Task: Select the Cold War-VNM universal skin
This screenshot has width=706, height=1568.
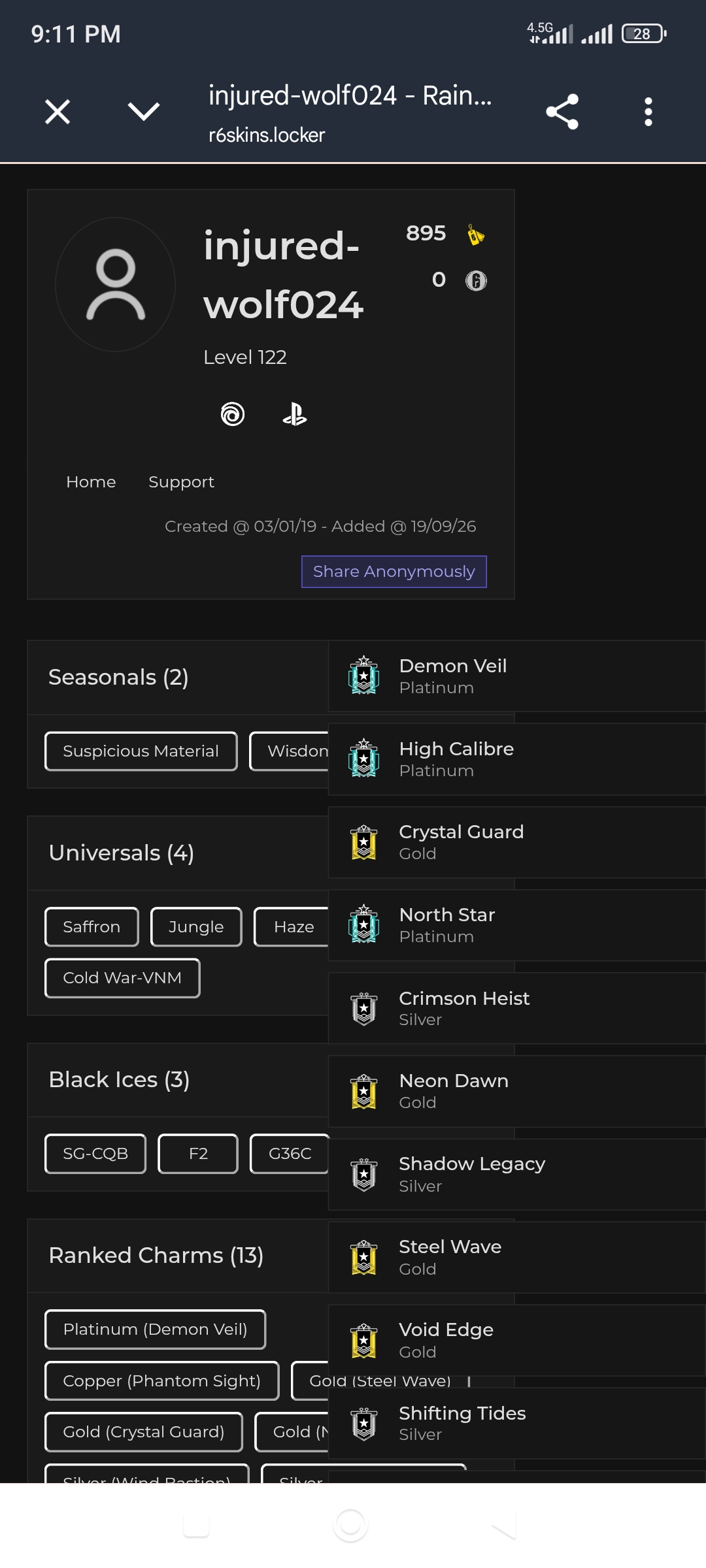Action: pos(122,978)
